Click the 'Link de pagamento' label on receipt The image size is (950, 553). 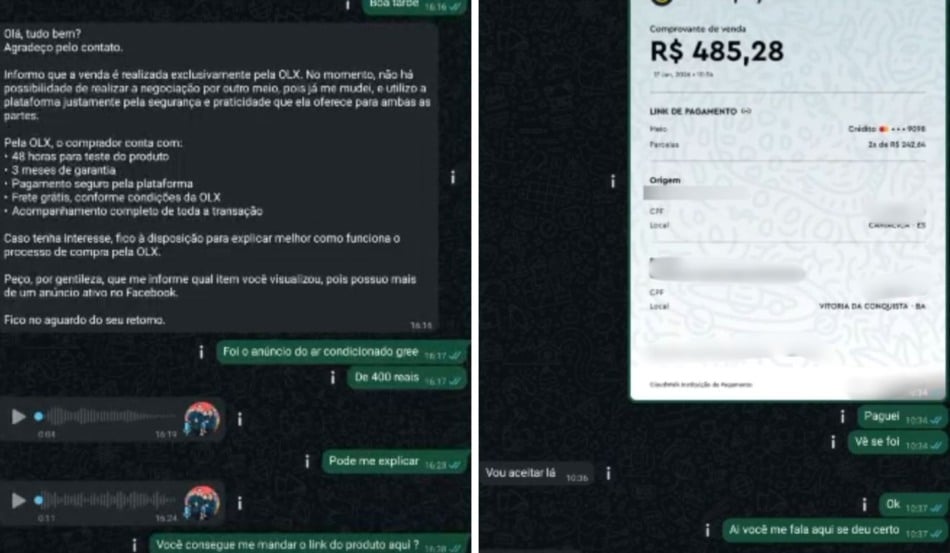693,111
